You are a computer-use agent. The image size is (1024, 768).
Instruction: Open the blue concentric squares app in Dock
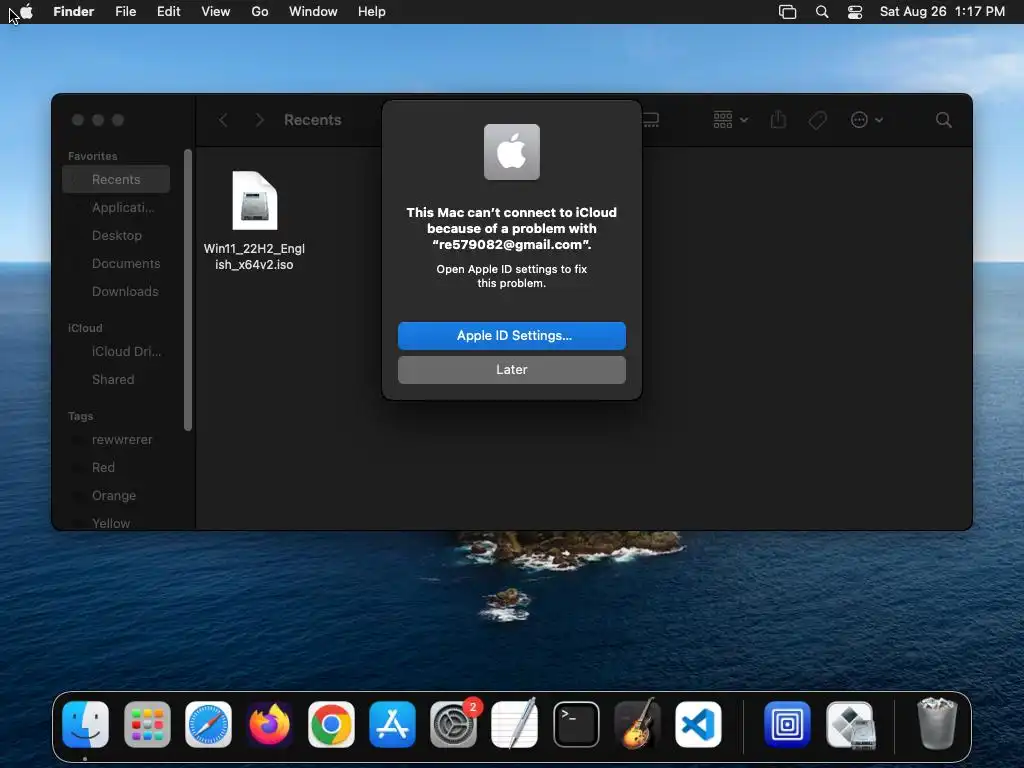(x=787, y=724)
